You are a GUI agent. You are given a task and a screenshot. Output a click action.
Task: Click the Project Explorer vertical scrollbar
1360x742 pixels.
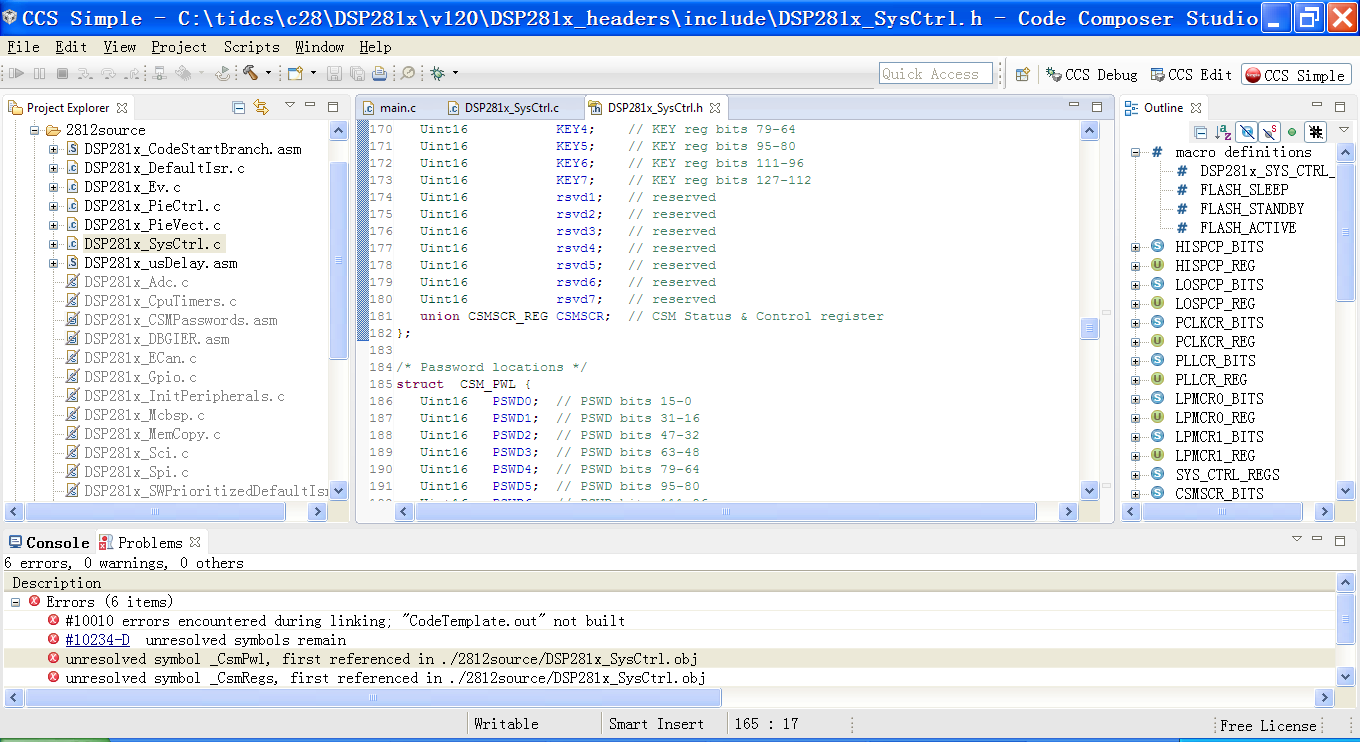click(338, 260)
